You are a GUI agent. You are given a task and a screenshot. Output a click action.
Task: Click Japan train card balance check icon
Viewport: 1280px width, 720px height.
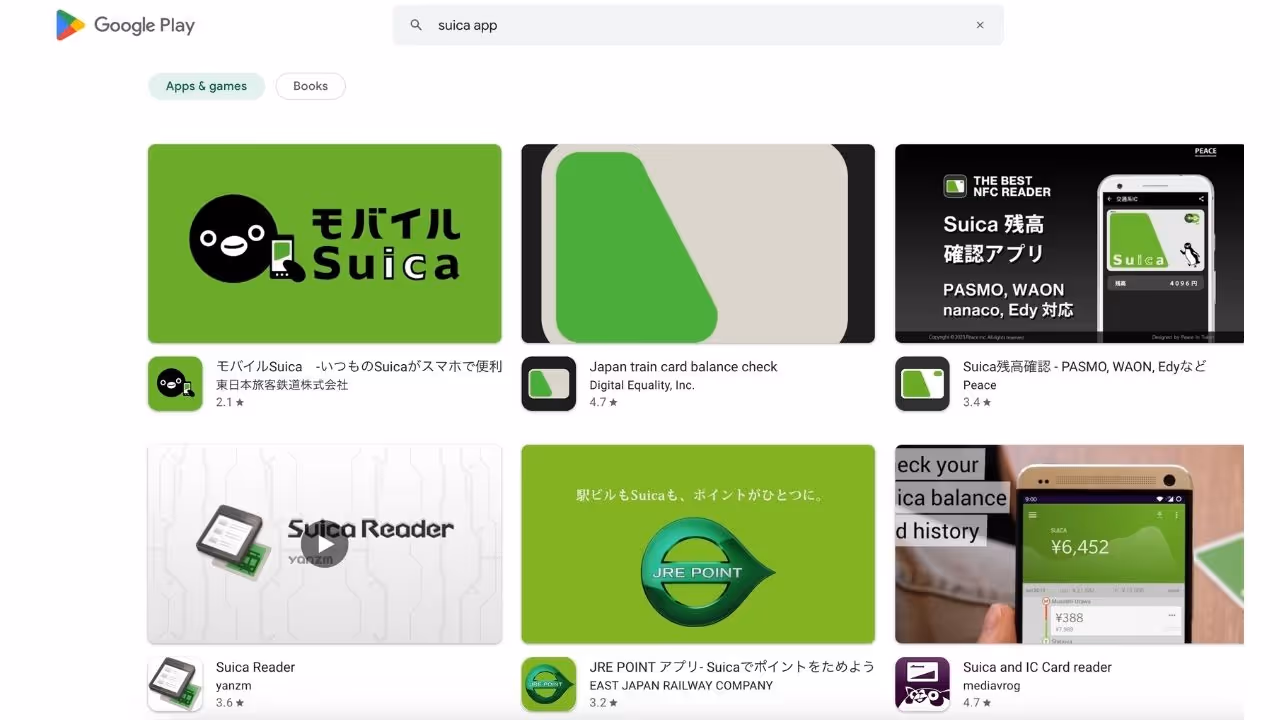point(549,384)
